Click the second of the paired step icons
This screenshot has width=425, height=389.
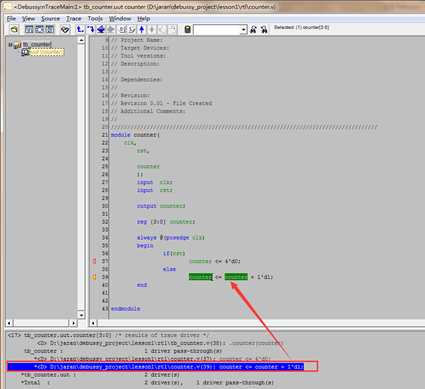coord(132,29)
